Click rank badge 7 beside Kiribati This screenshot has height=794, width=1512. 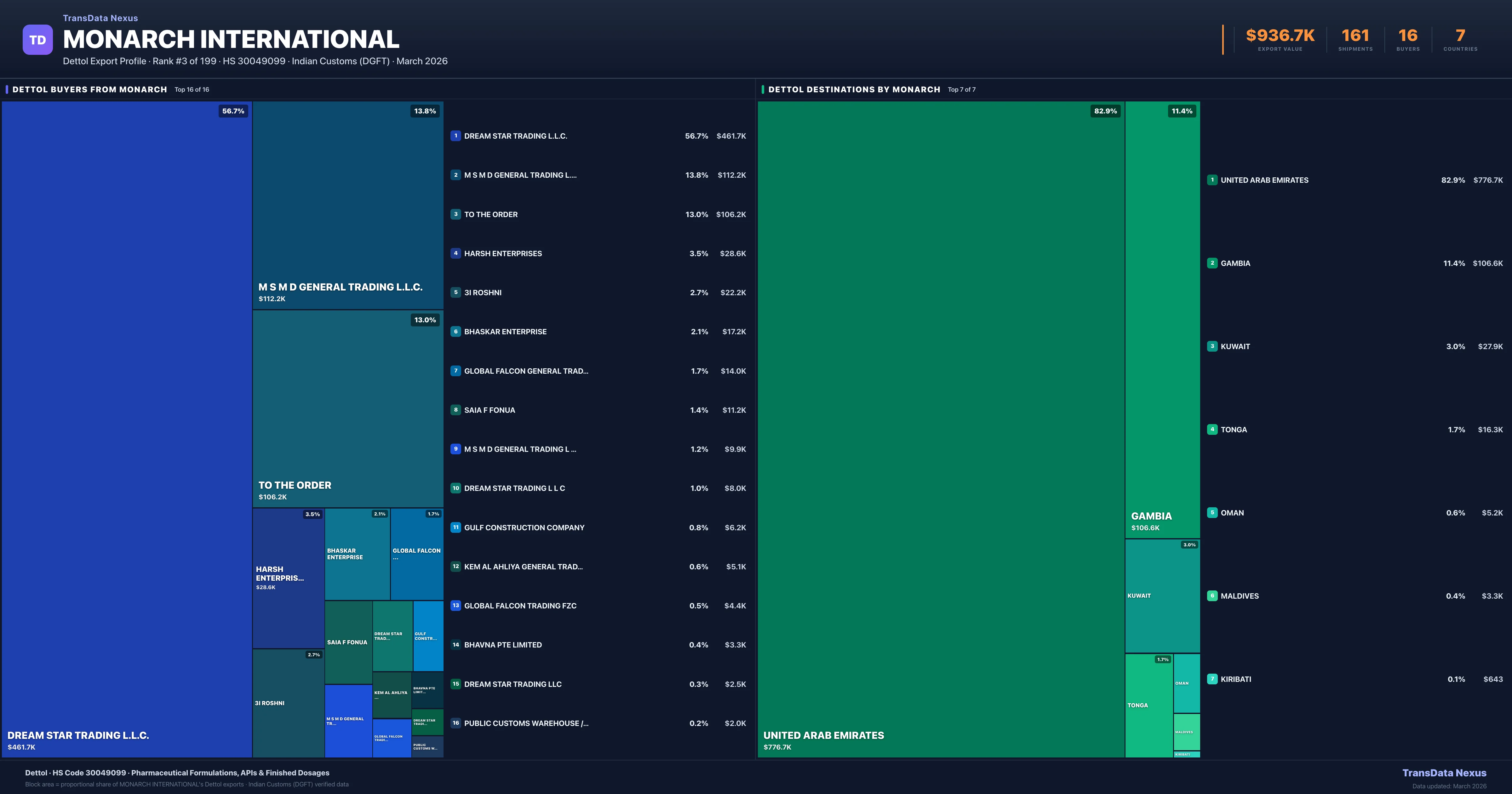[x=1212, y=679]
